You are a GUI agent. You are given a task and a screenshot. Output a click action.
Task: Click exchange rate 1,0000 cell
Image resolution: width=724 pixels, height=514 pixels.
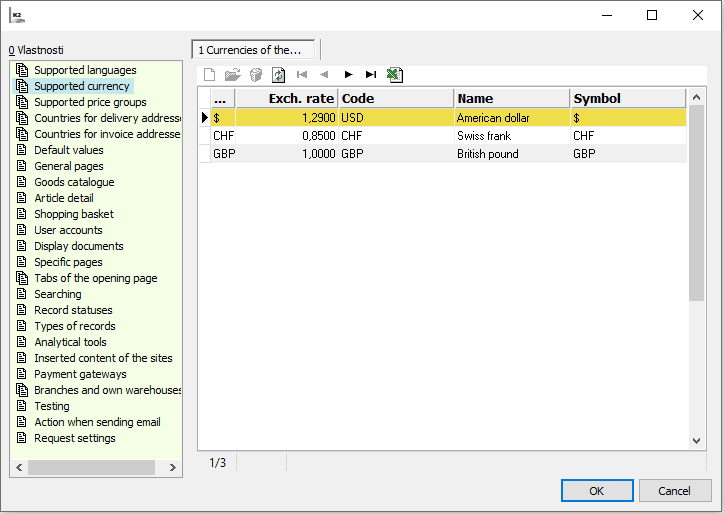click(x=287, y=154)
